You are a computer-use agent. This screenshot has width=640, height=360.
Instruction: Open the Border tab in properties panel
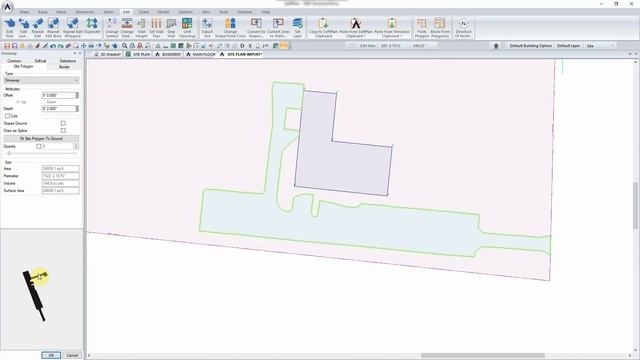coord(64,67)
